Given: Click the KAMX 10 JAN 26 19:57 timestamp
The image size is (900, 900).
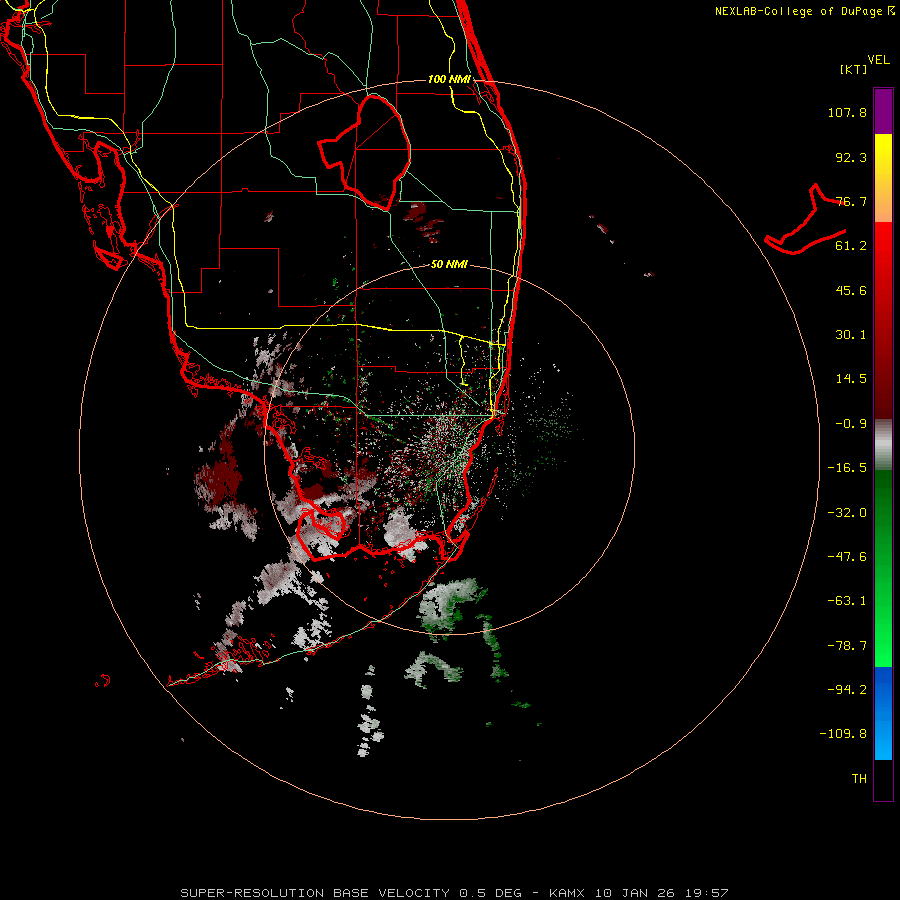Looking at the screenshot, I should pos(639,893).
